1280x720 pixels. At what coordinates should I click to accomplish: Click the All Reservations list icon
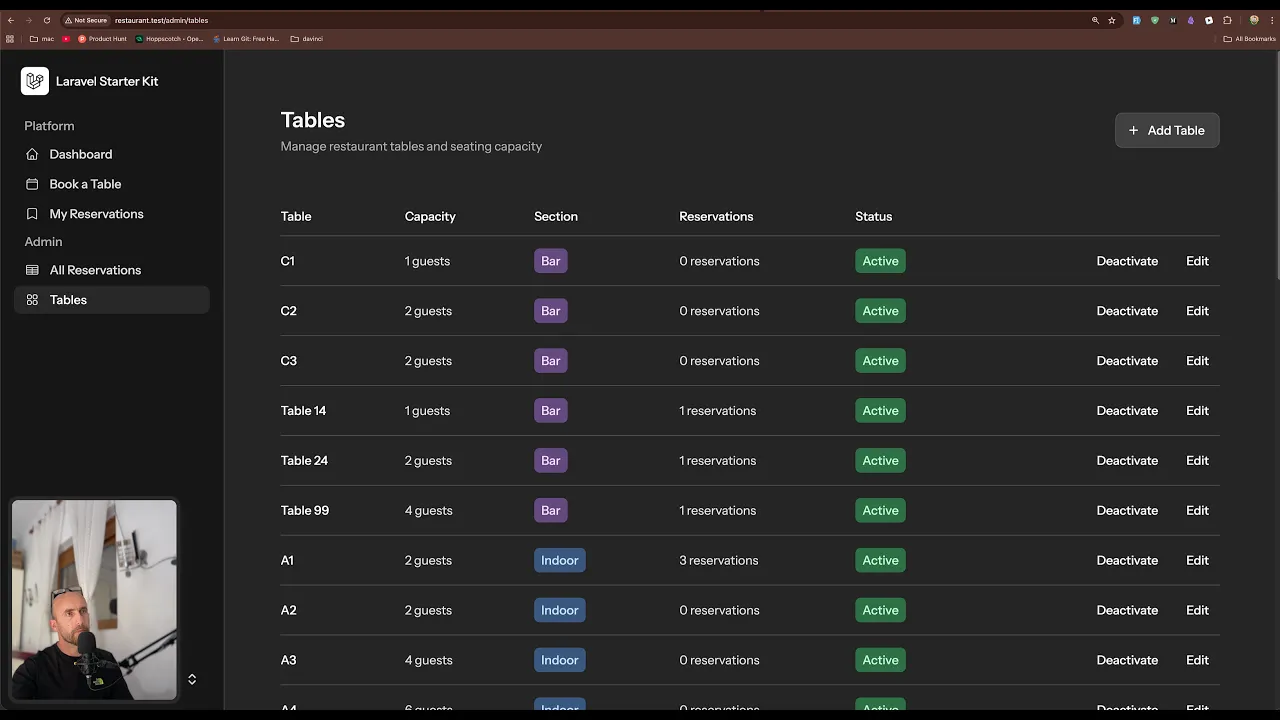tap(33, 270)
